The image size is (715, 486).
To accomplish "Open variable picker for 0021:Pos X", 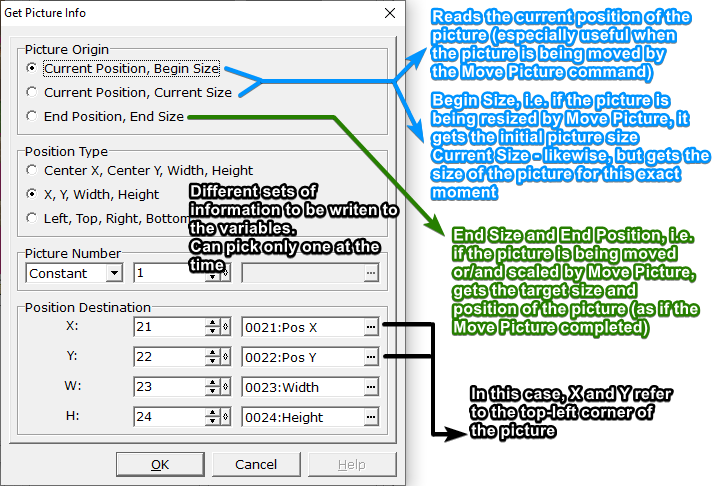I will (371, 327).
